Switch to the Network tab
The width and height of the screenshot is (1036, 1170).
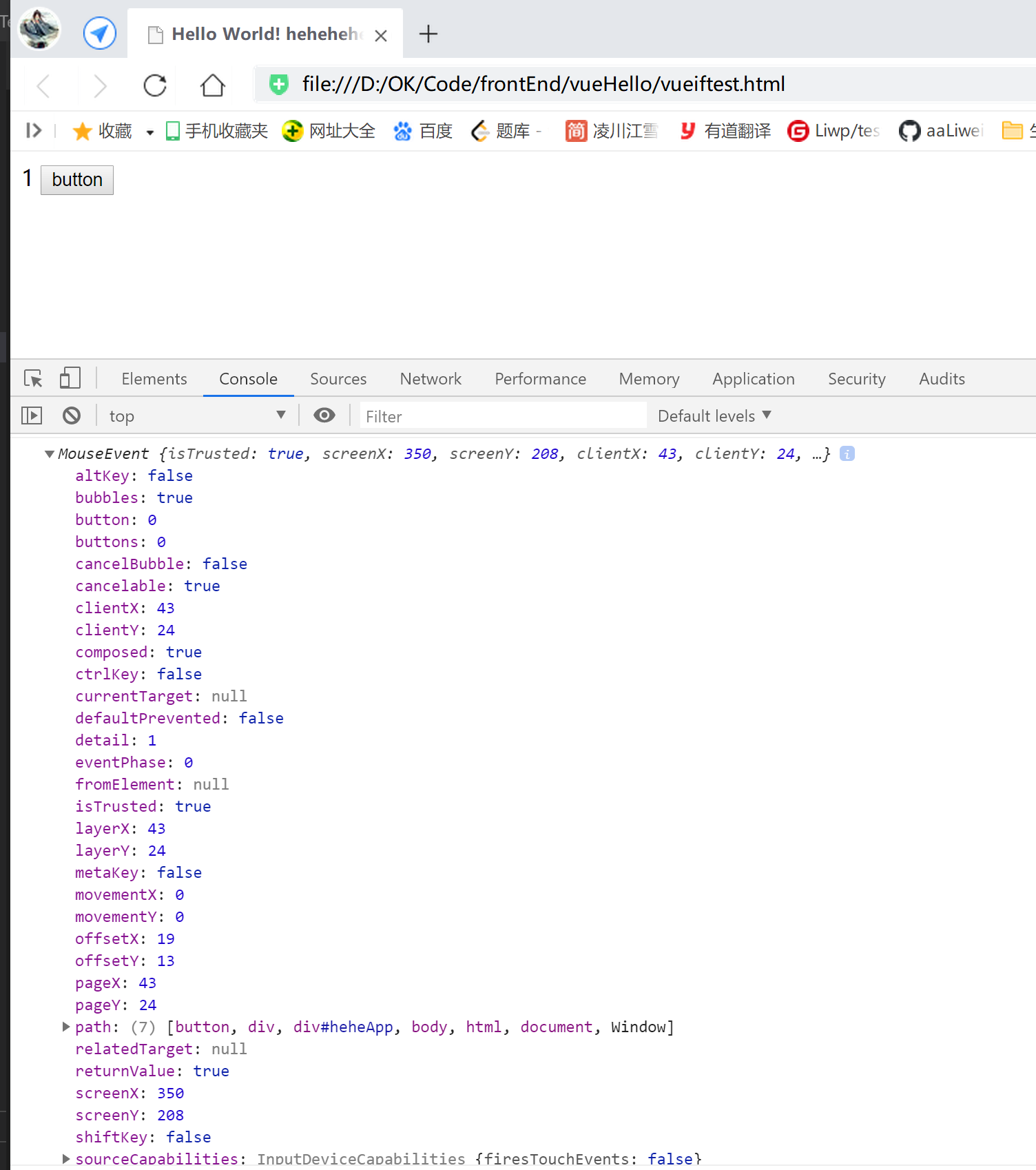431,379
